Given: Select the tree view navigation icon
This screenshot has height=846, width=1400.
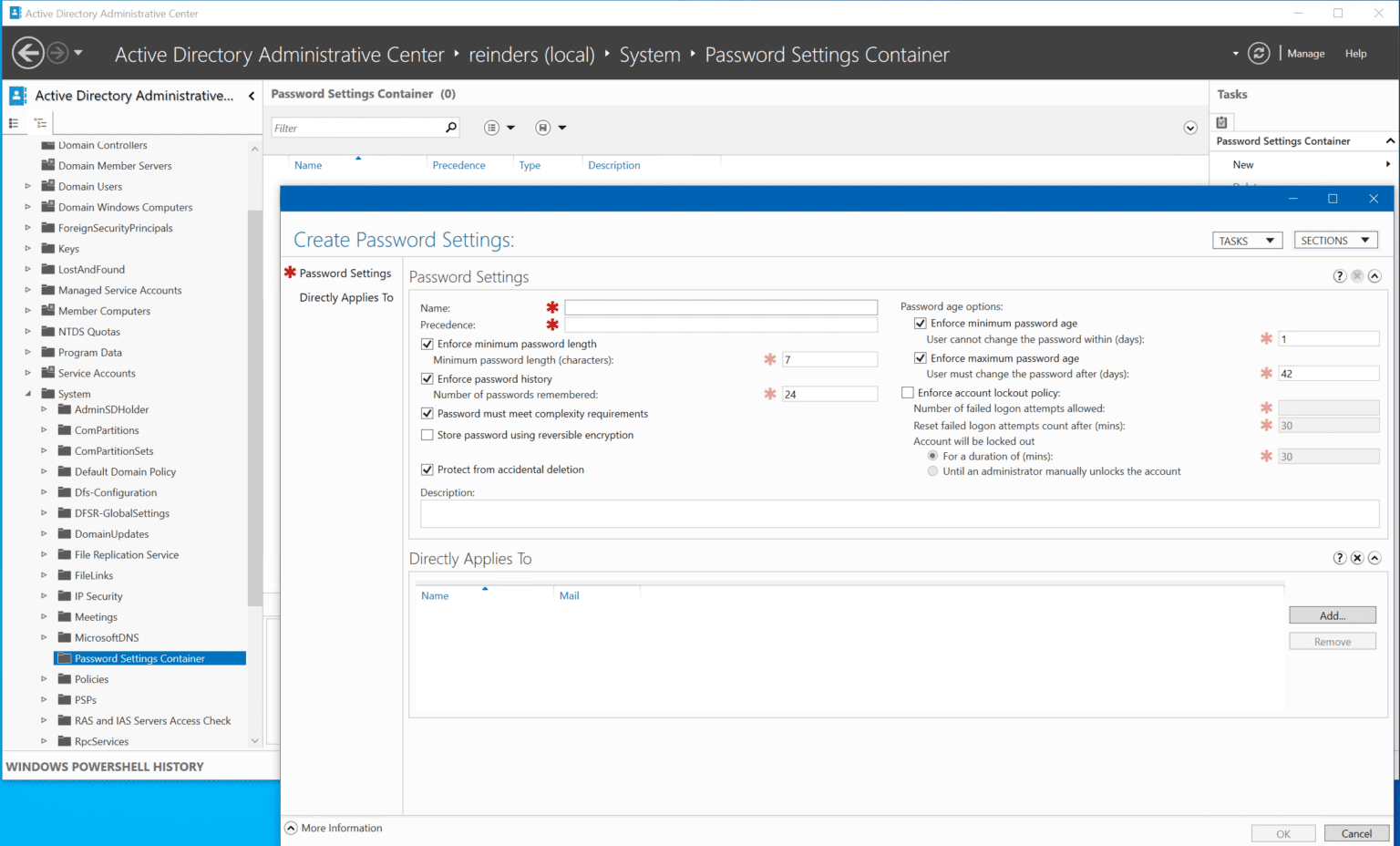Looking at the screenshot, I should [x=40, y=123].
